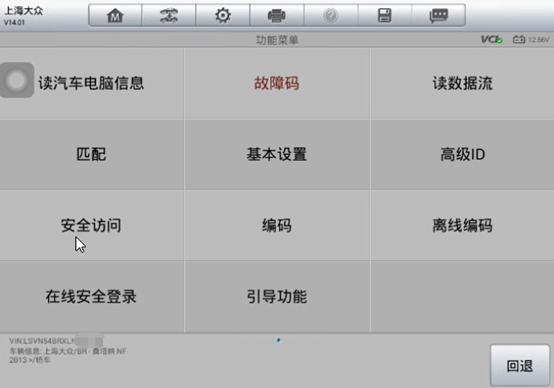The image size is (554, 388).
Task: Click the 2013 >/轿车 model year text
Action: [30, 360]
